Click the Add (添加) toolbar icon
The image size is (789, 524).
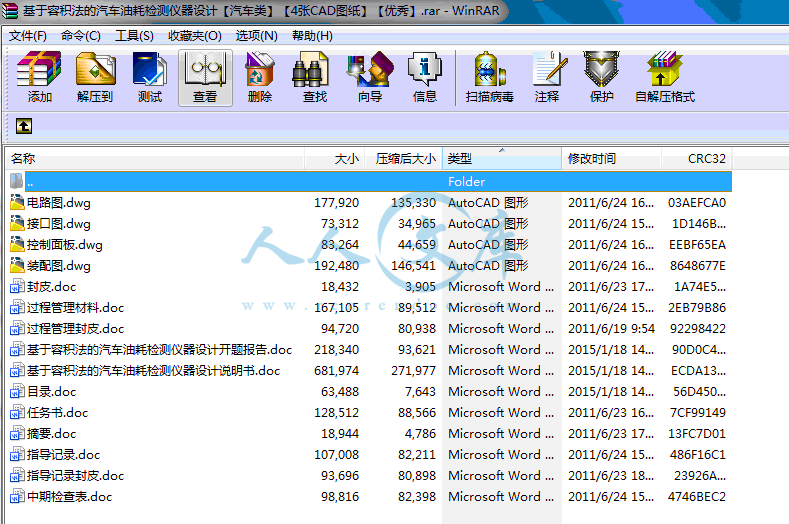(39, 78)
